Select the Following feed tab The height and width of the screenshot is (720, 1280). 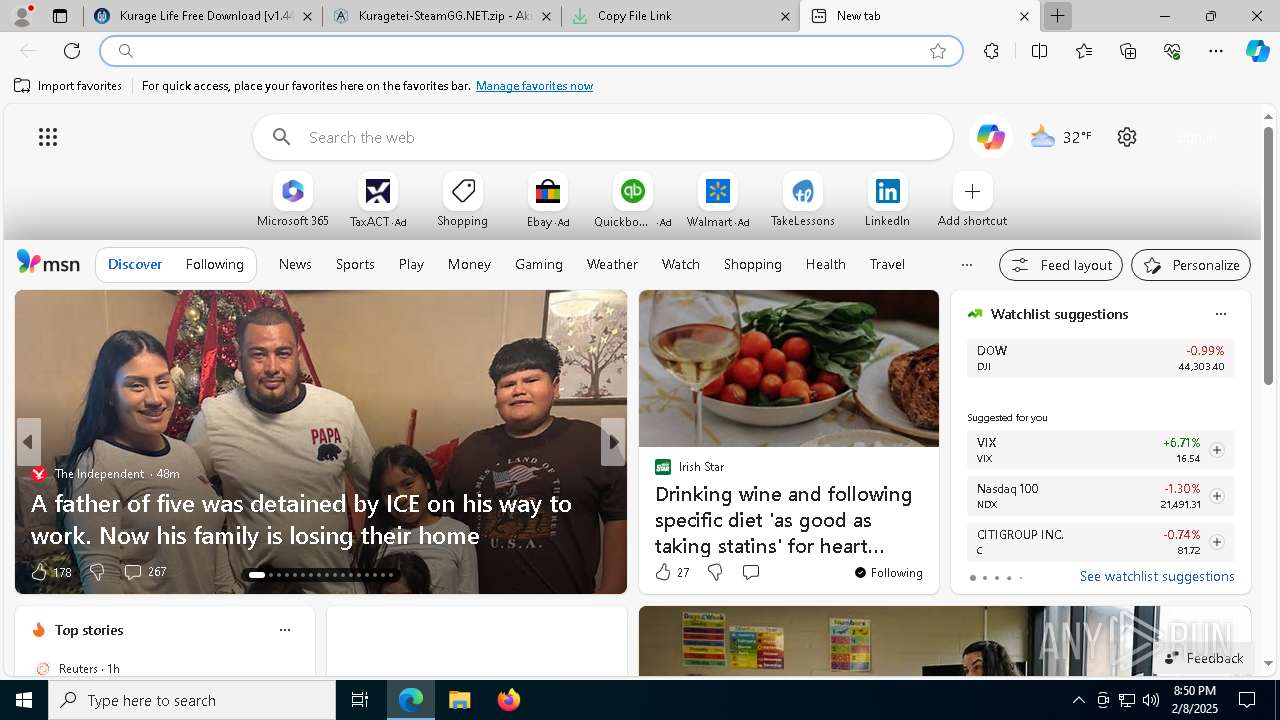(x=214, y=264)
